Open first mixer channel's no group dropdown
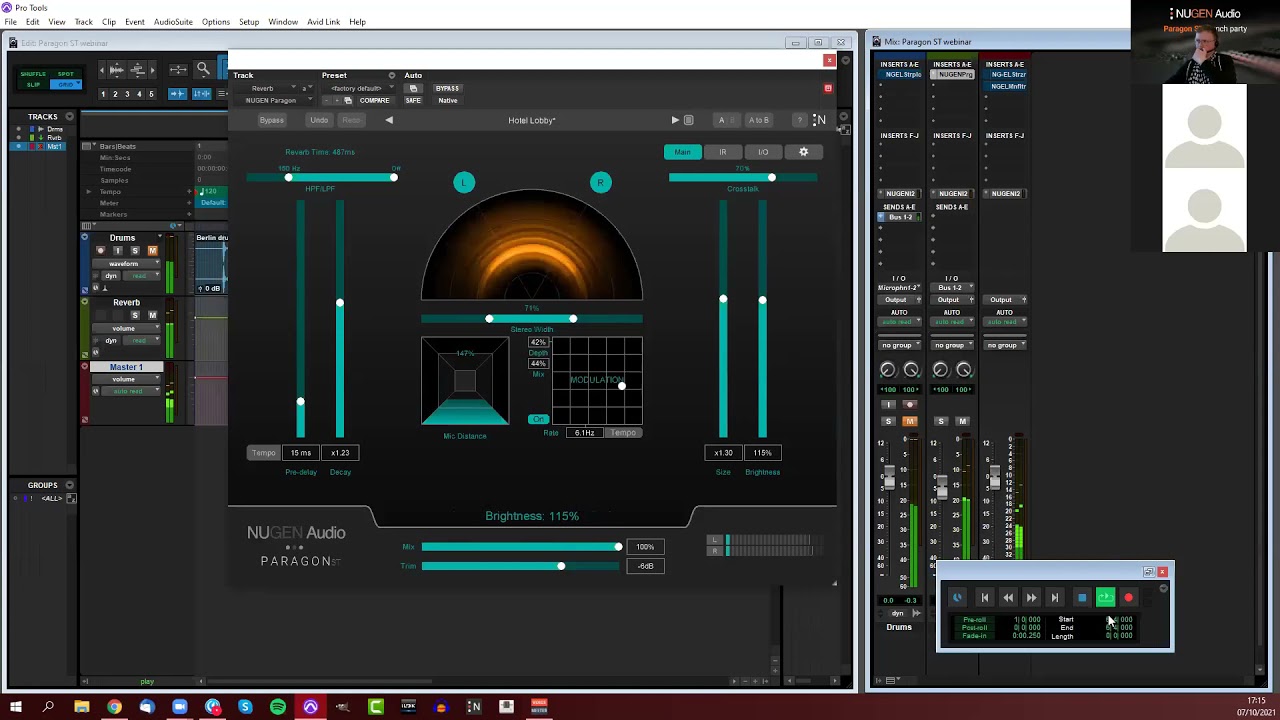 (x=898, y=345)
